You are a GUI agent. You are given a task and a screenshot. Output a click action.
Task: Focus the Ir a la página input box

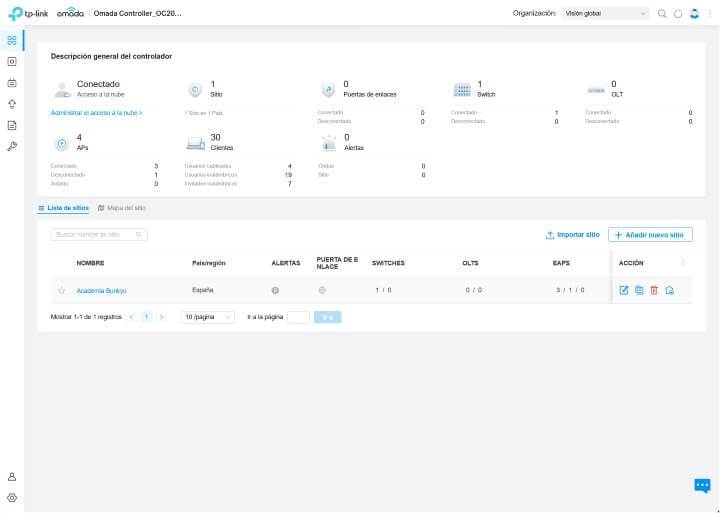click(298, 317)
